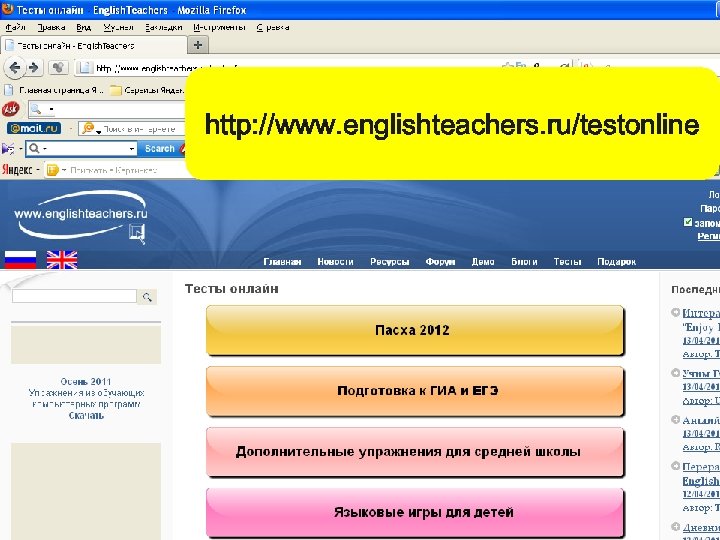The image size is (720, 540).
Task: Click the page icon inside the address bar
Action: [x=84, y=68]
